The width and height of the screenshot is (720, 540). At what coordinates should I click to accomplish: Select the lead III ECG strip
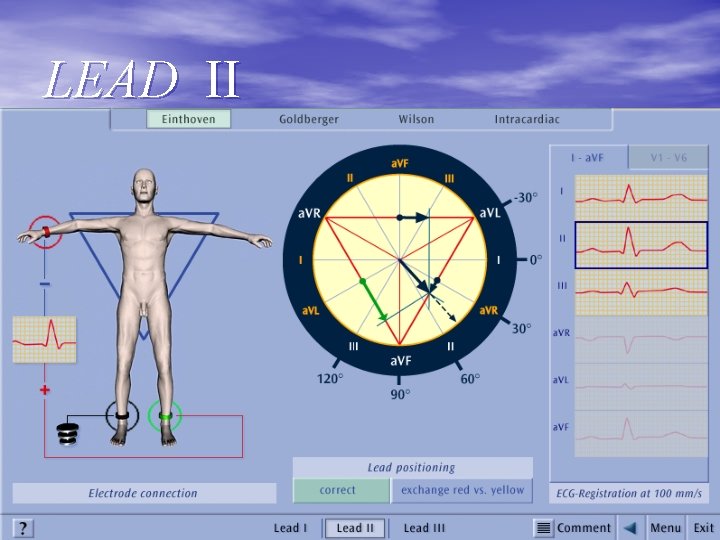pyautogui.click(x=641, y=292)
